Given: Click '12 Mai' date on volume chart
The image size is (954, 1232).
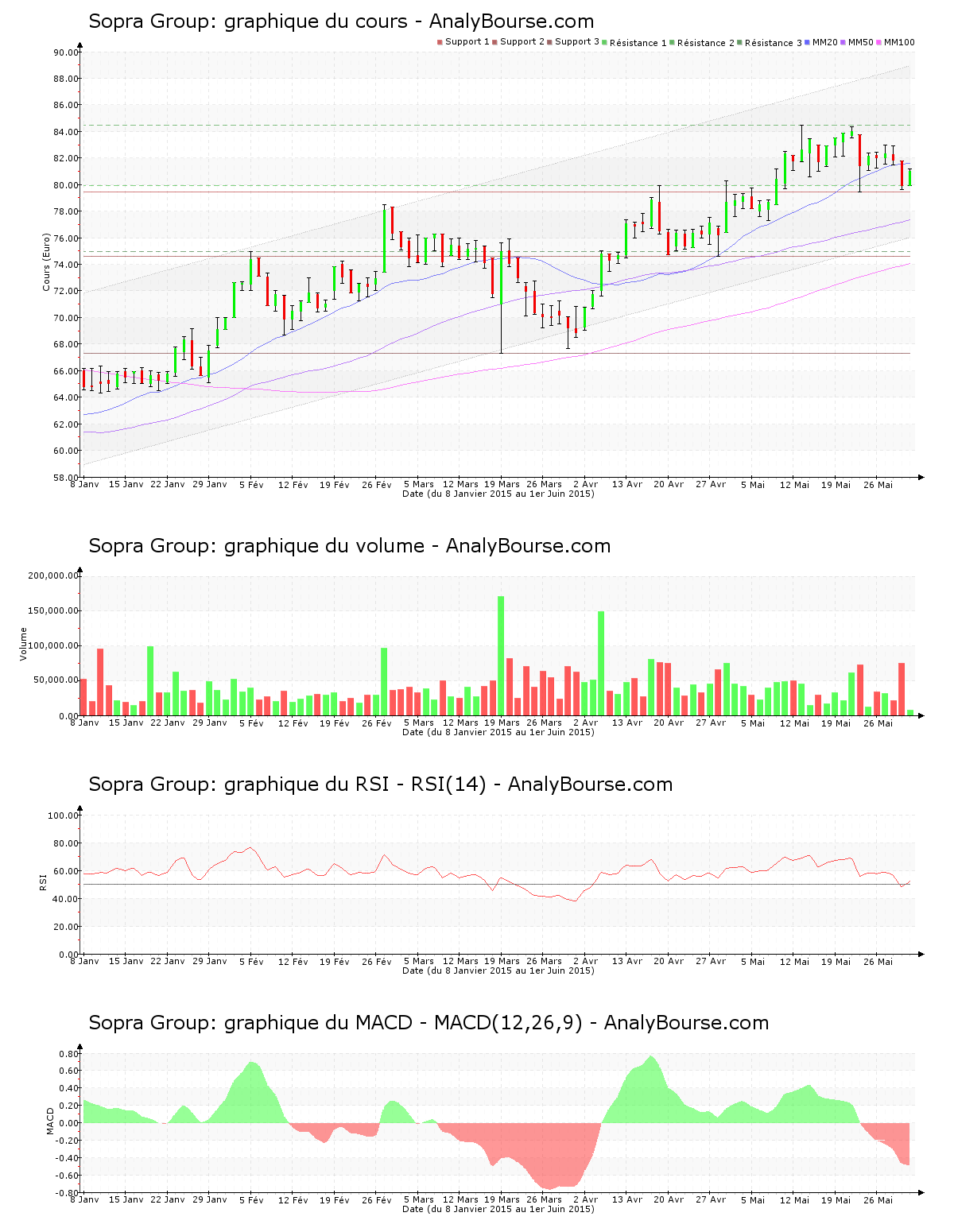Looking at the screenshot, I should 795,723.
